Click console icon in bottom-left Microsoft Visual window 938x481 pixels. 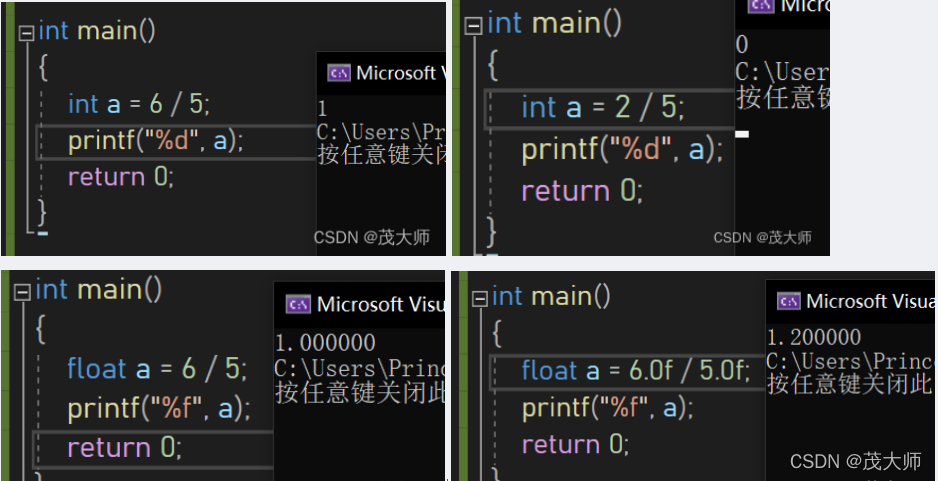point(298,305)
